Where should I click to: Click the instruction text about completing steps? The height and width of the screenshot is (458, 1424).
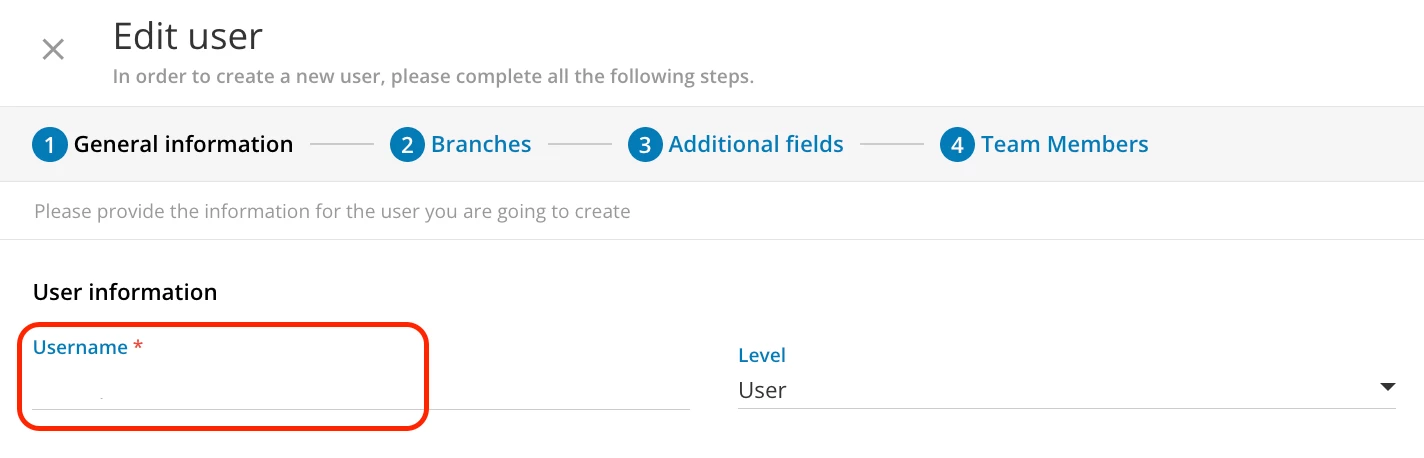pos(433,77)
